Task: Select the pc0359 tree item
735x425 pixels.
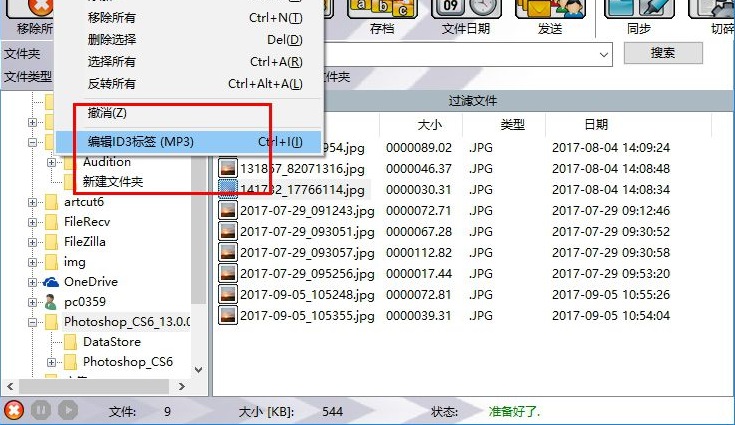Action: (85, 302)
